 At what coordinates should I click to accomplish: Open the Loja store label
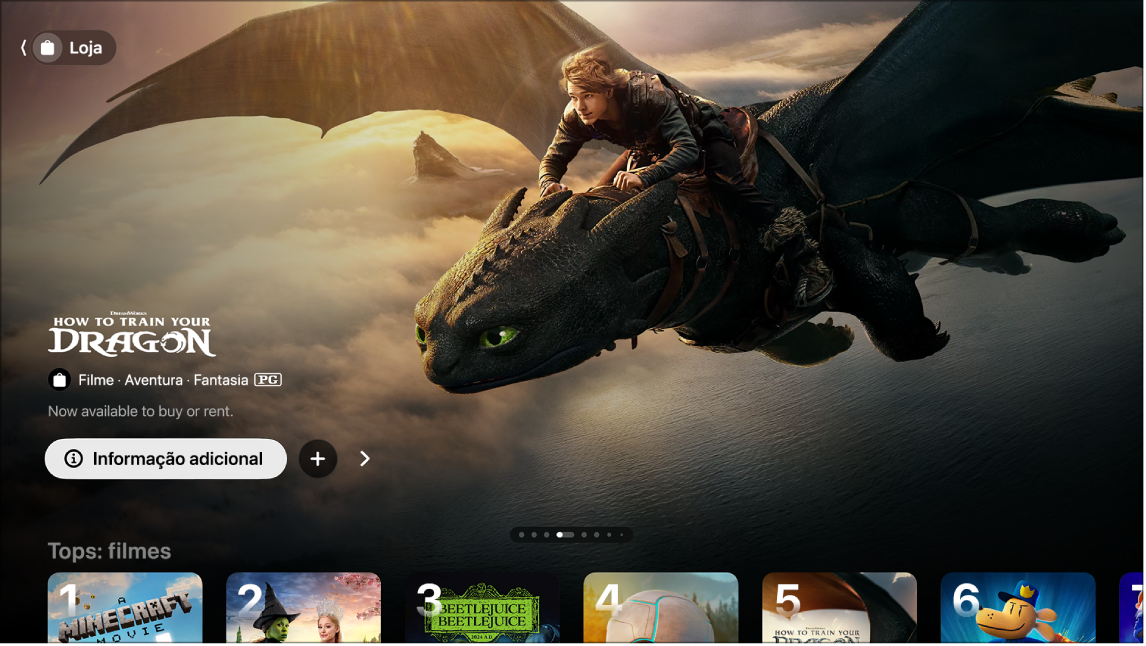pyautogui.click(x=86, y=48)
